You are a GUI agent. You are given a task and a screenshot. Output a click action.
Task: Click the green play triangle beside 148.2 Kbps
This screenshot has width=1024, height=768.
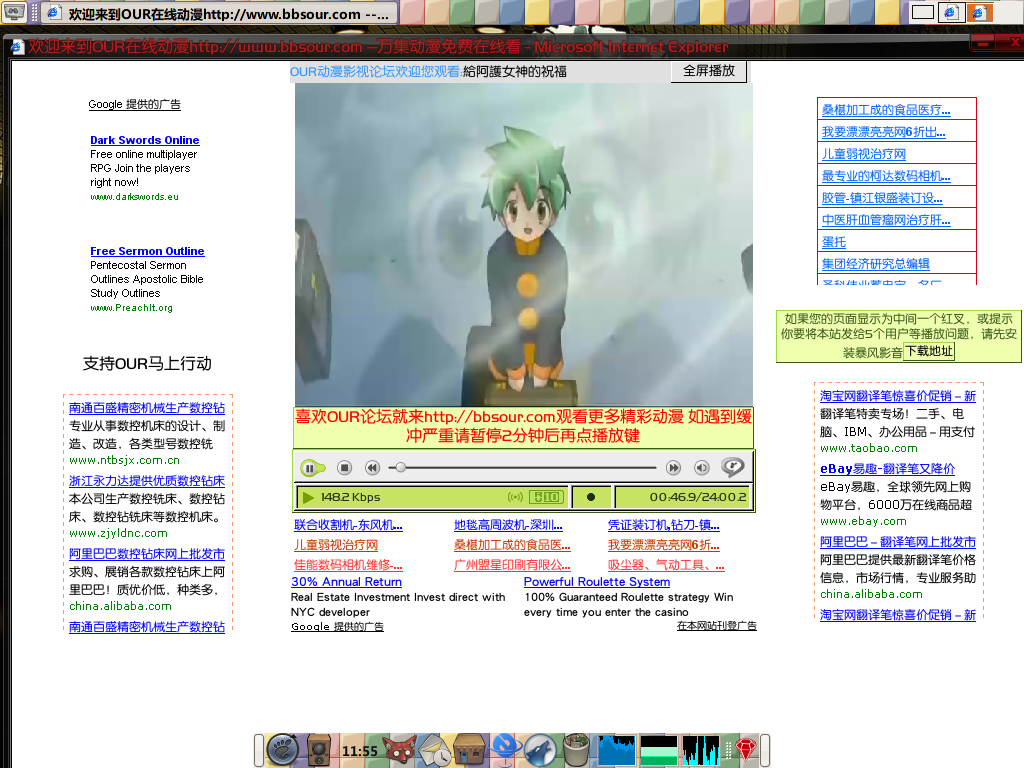pos(308,497)
